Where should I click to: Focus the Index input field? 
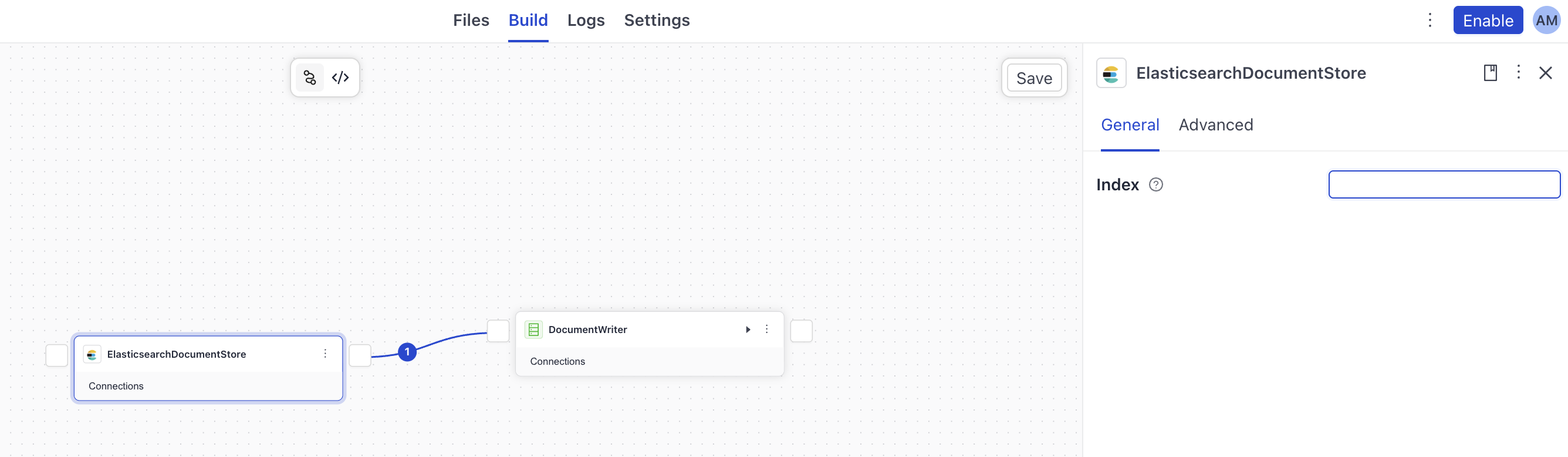1444,184
